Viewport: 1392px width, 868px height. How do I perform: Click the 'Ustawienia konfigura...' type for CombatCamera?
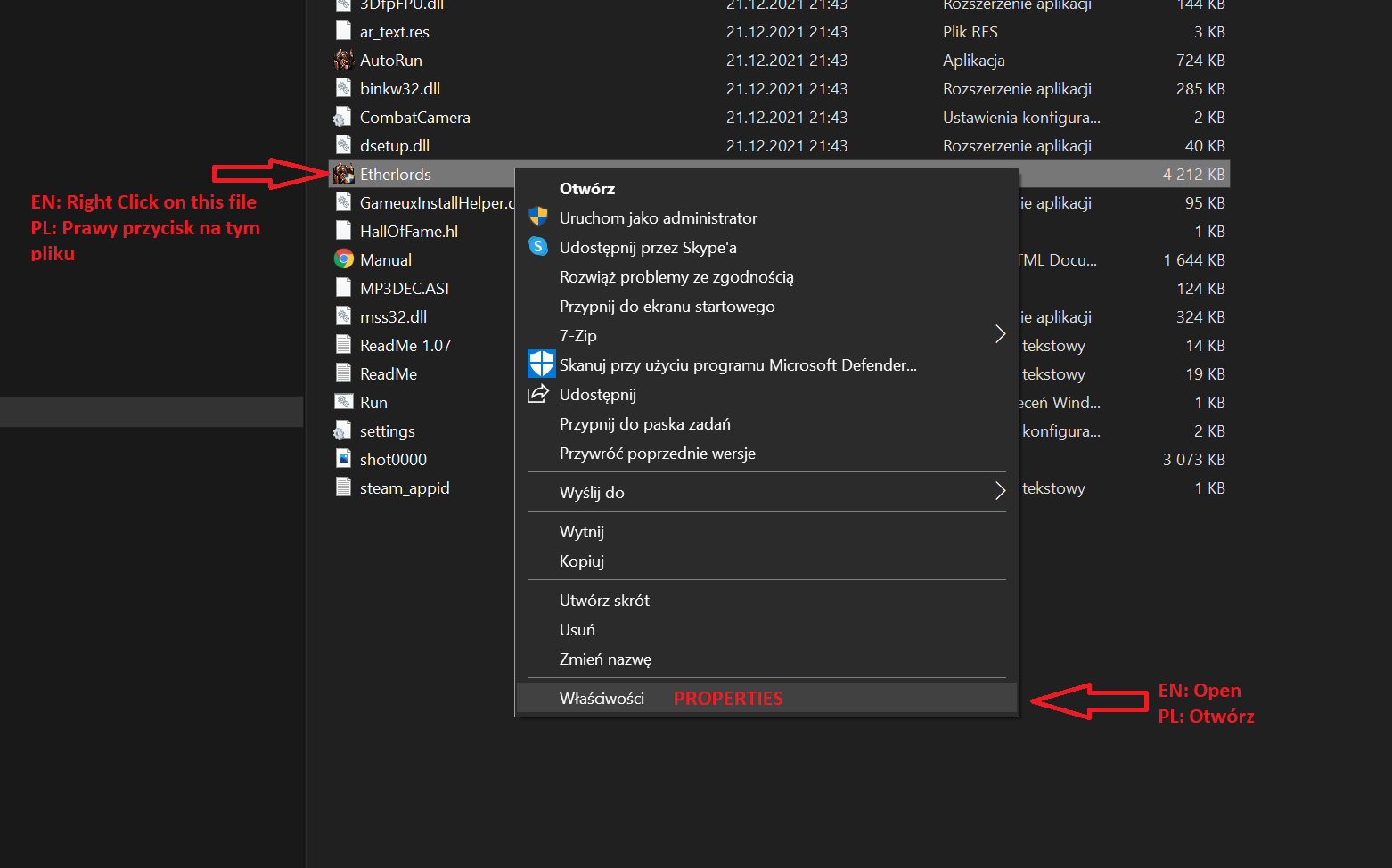(x=1021, y=118)
